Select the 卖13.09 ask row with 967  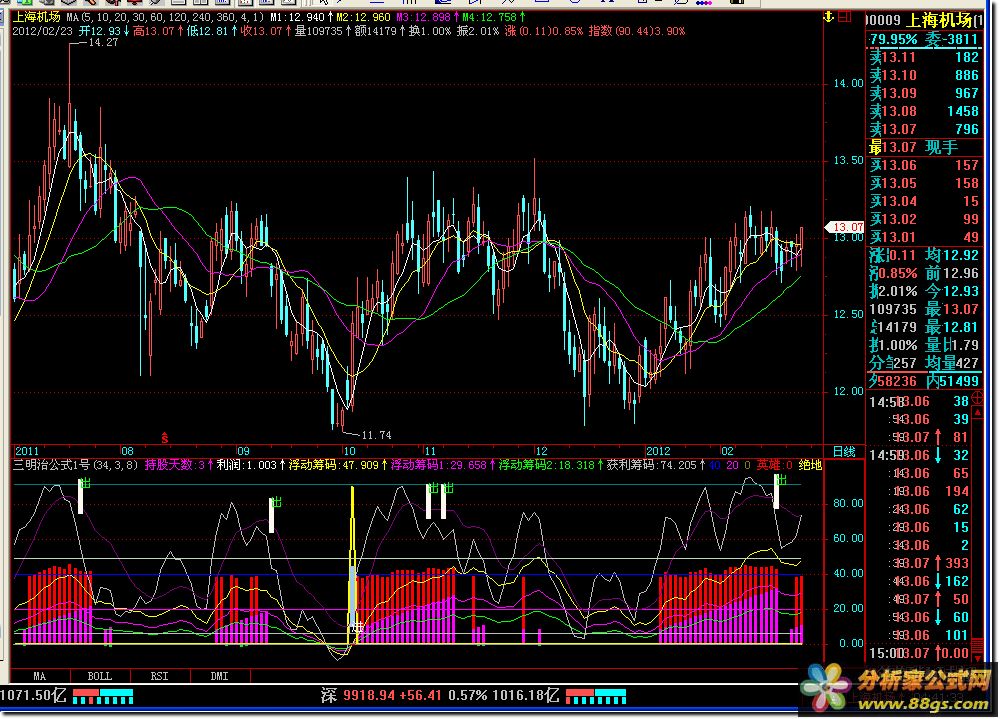coord(924,93)
